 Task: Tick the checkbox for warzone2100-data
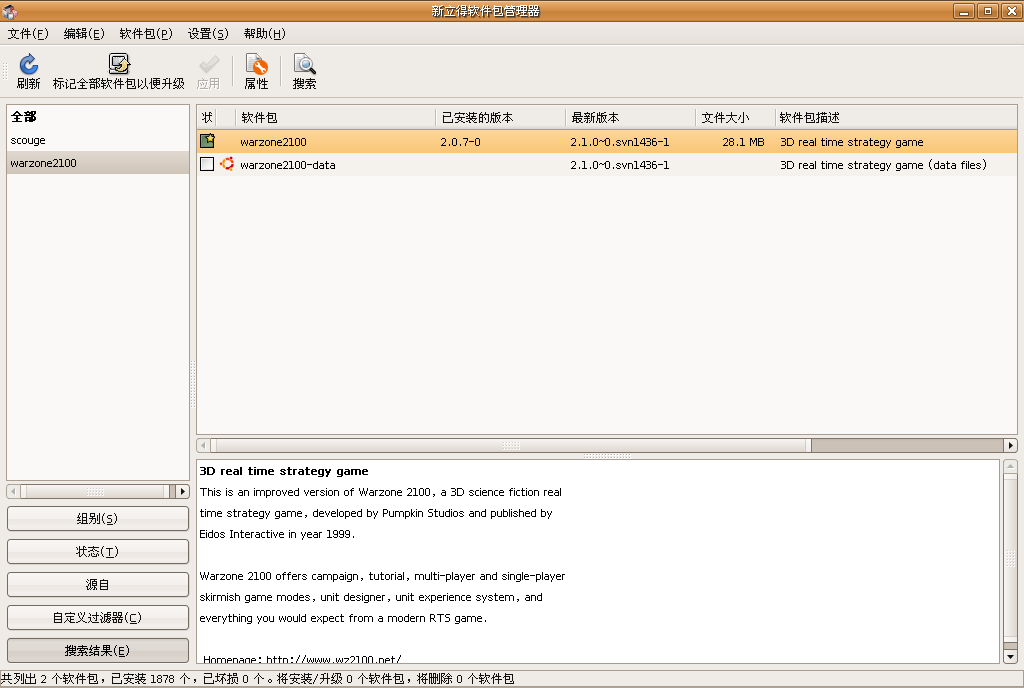207,164
